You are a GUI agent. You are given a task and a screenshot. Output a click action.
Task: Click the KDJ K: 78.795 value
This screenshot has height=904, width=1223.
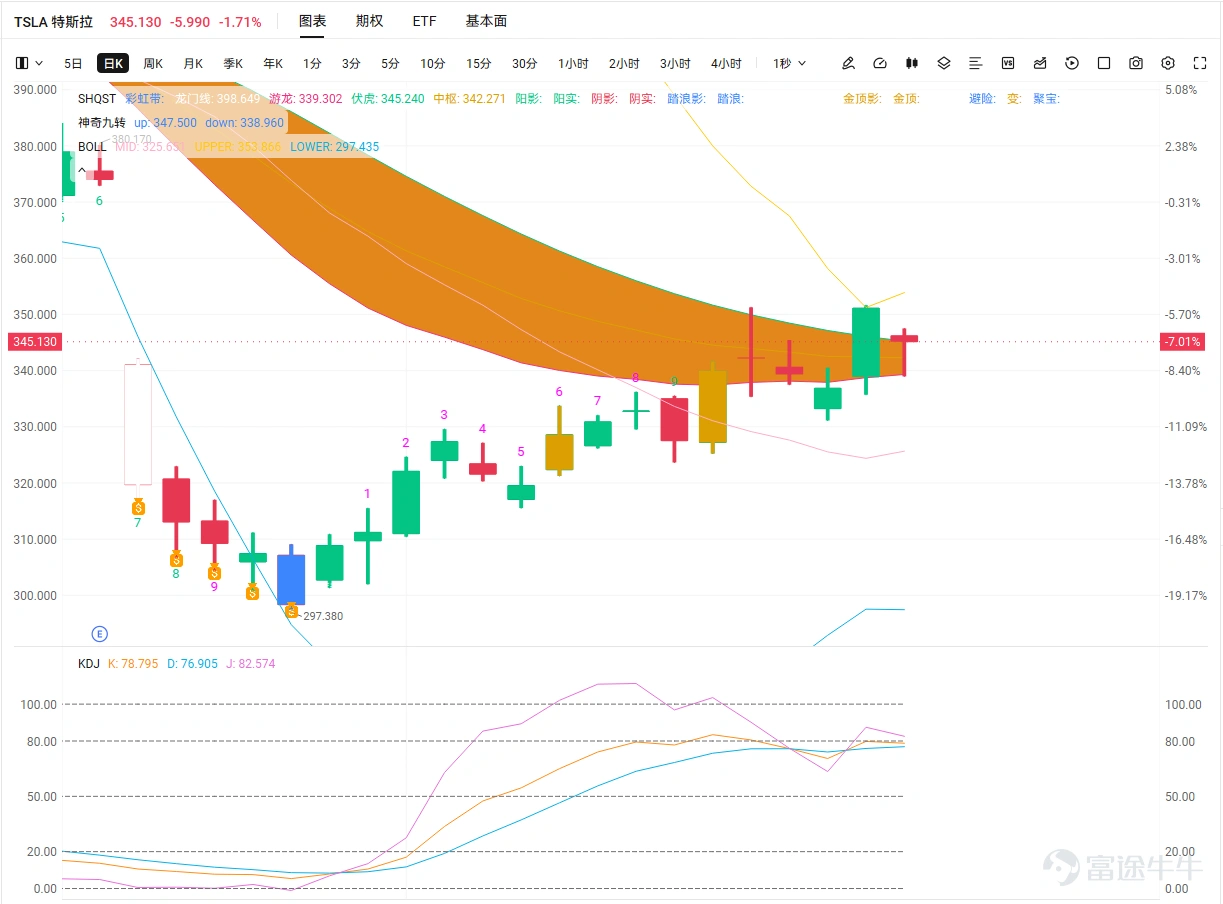(x=132, y=663)
